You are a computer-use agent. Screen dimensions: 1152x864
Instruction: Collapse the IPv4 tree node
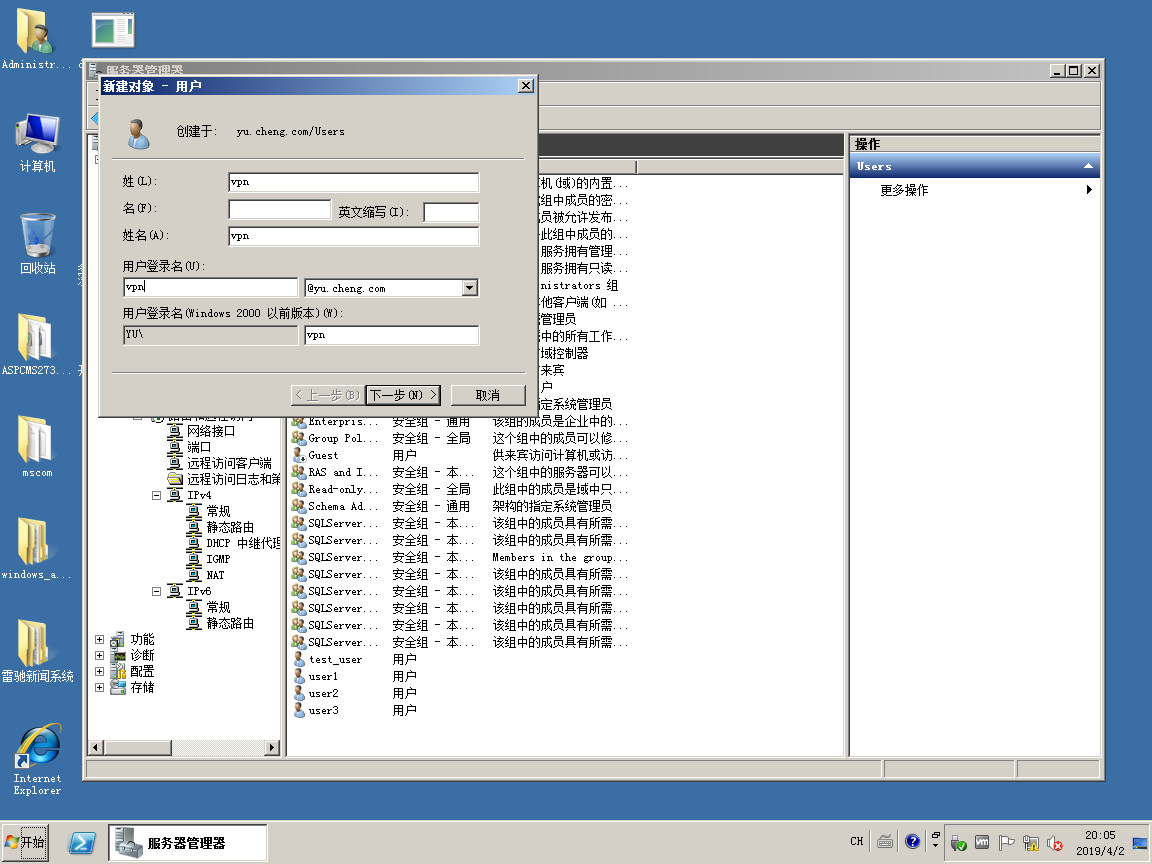click(x=157, y=495)
